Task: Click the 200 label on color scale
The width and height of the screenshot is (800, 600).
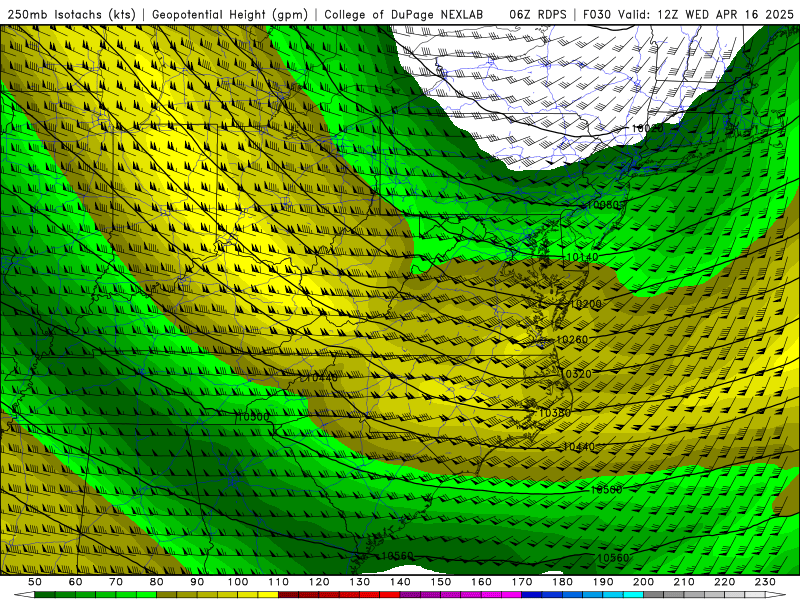Action: point(644,582)
